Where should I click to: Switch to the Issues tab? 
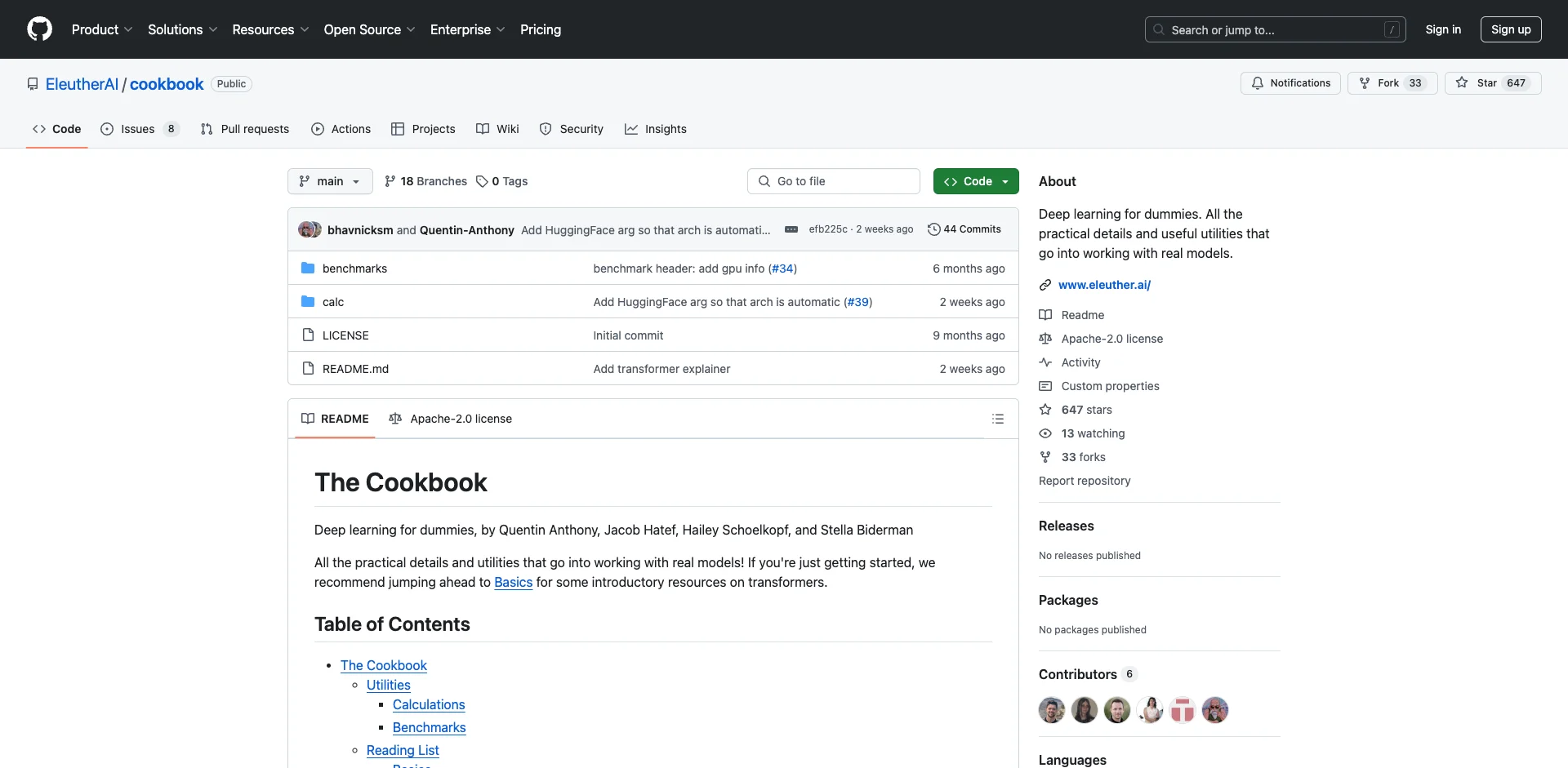[x=138, y=129]
